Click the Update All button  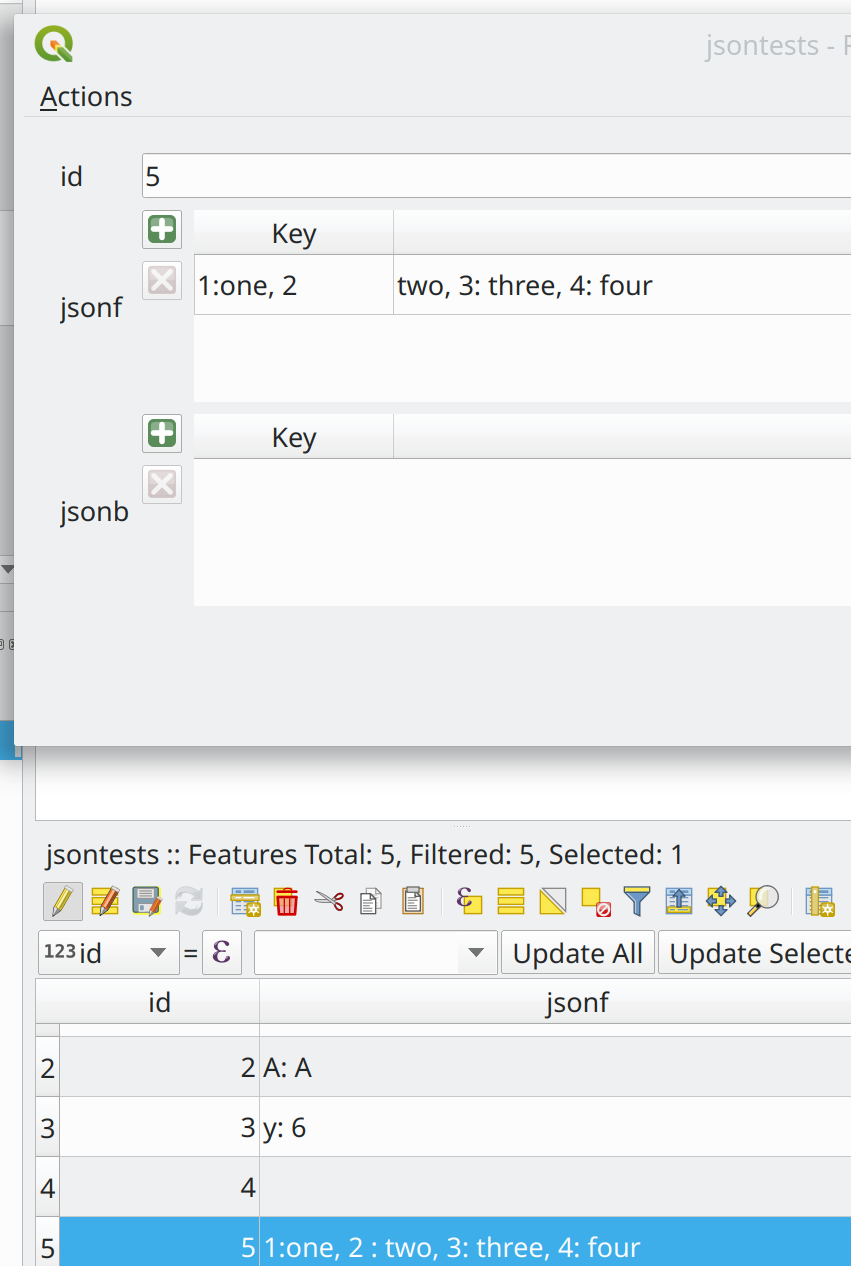pos(577,952)
